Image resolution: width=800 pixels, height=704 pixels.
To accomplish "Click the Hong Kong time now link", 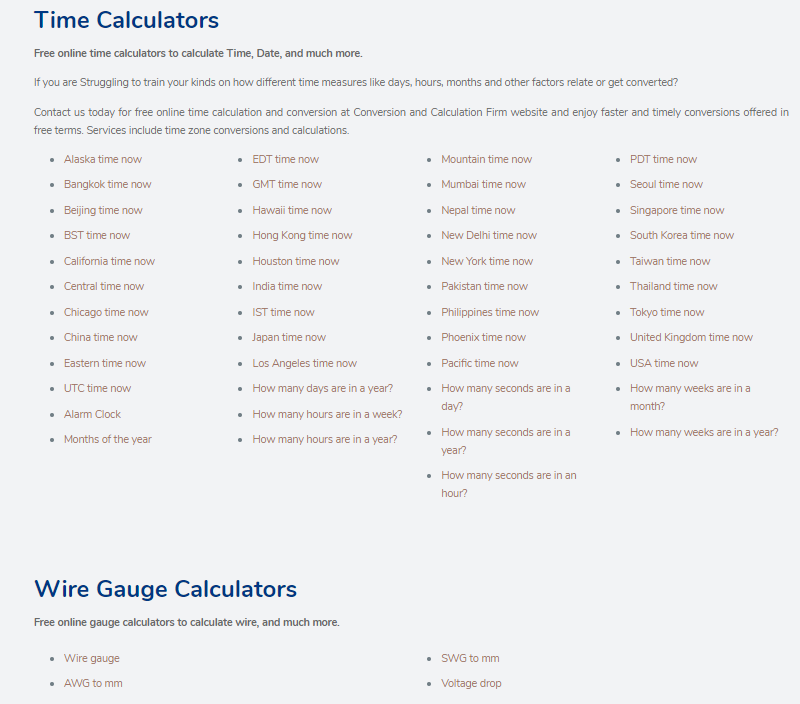I will pos(302,235).
